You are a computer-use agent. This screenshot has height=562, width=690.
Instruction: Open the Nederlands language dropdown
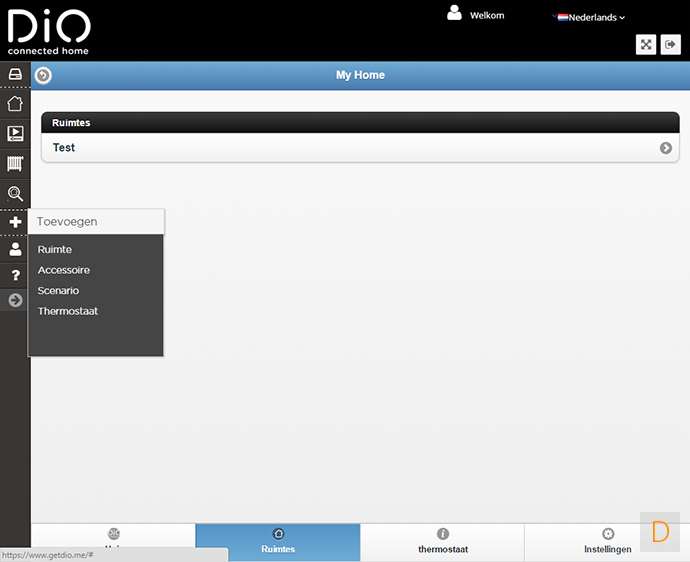coord(591,18)
